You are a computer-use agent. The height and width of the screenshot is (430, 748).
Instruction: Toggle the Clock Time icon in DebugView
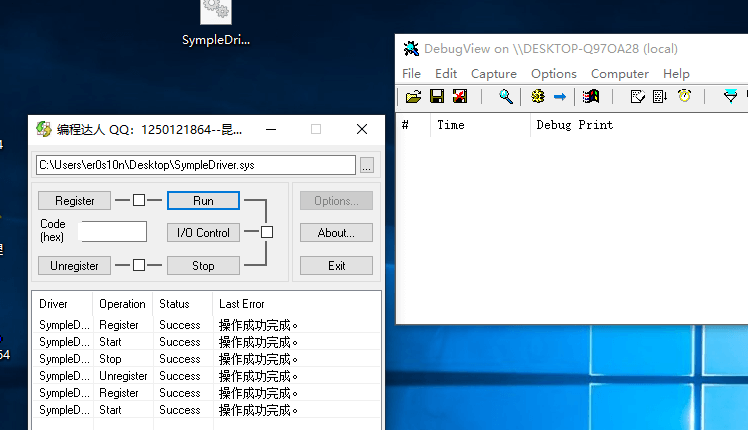click(684, 97)
